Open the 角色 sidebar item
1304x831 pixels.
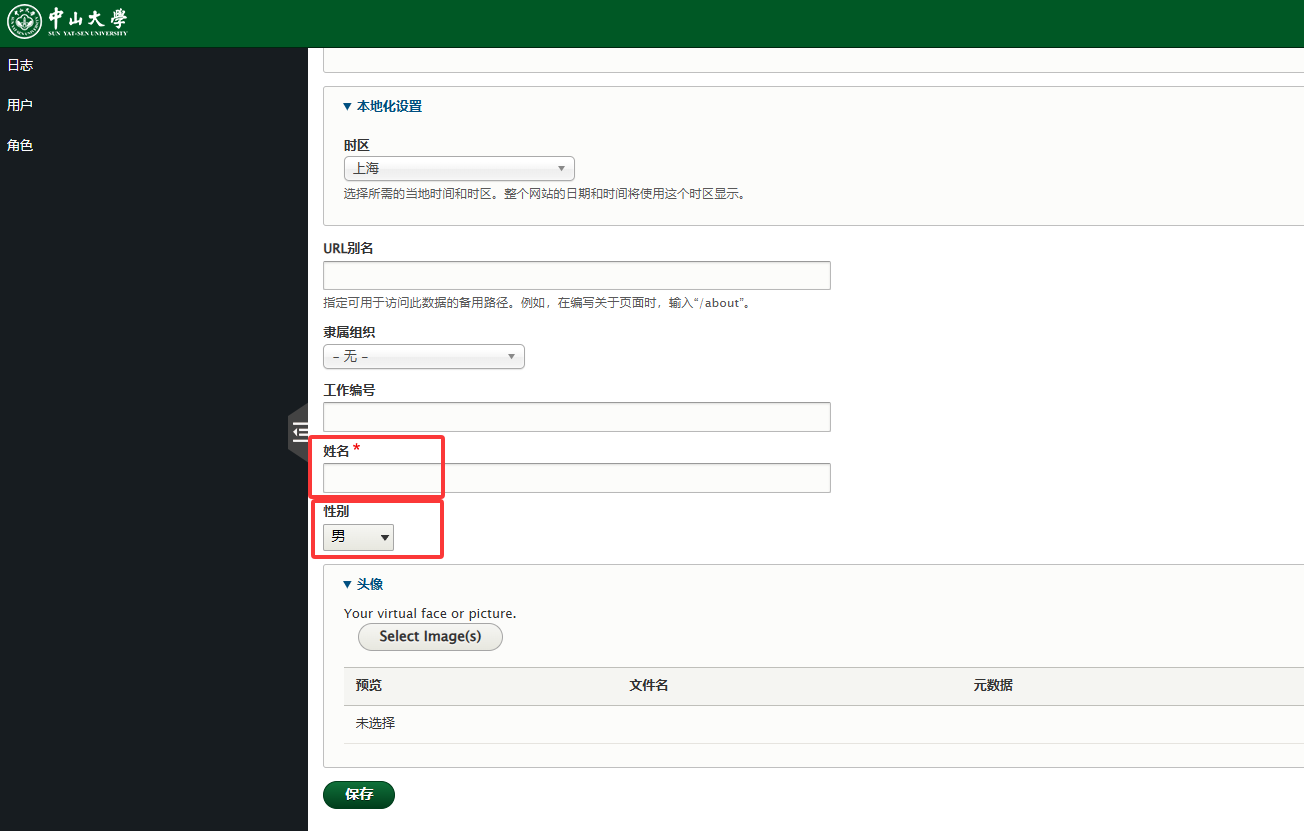pos(20,145)
